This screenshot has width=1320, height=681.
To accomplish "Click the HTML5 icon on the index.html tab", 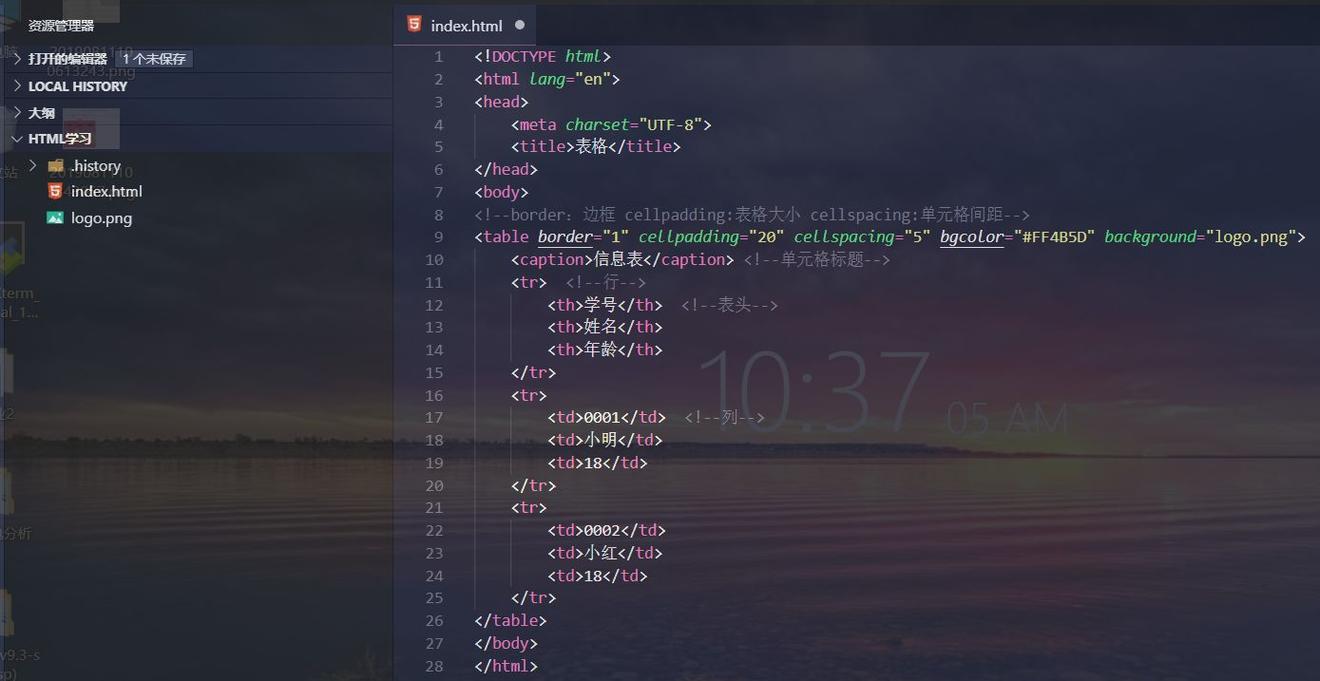I will click(414, 25).
